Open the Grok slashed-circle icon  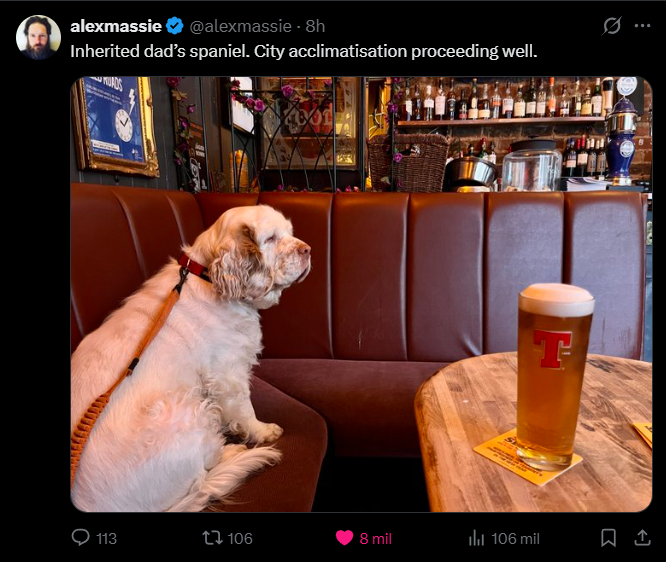tap(612, 26)
